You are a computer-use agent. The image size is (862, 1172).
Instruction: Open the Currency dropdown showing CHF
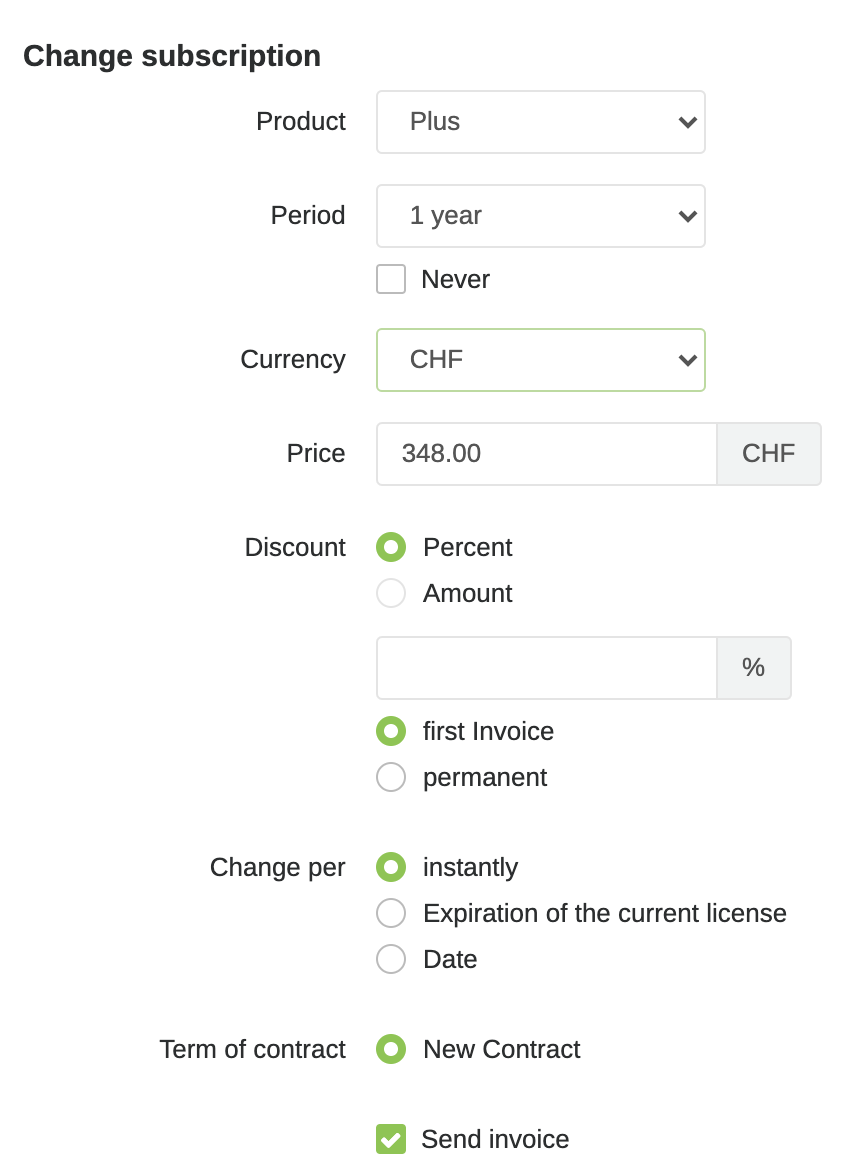(x=540, y=360)
